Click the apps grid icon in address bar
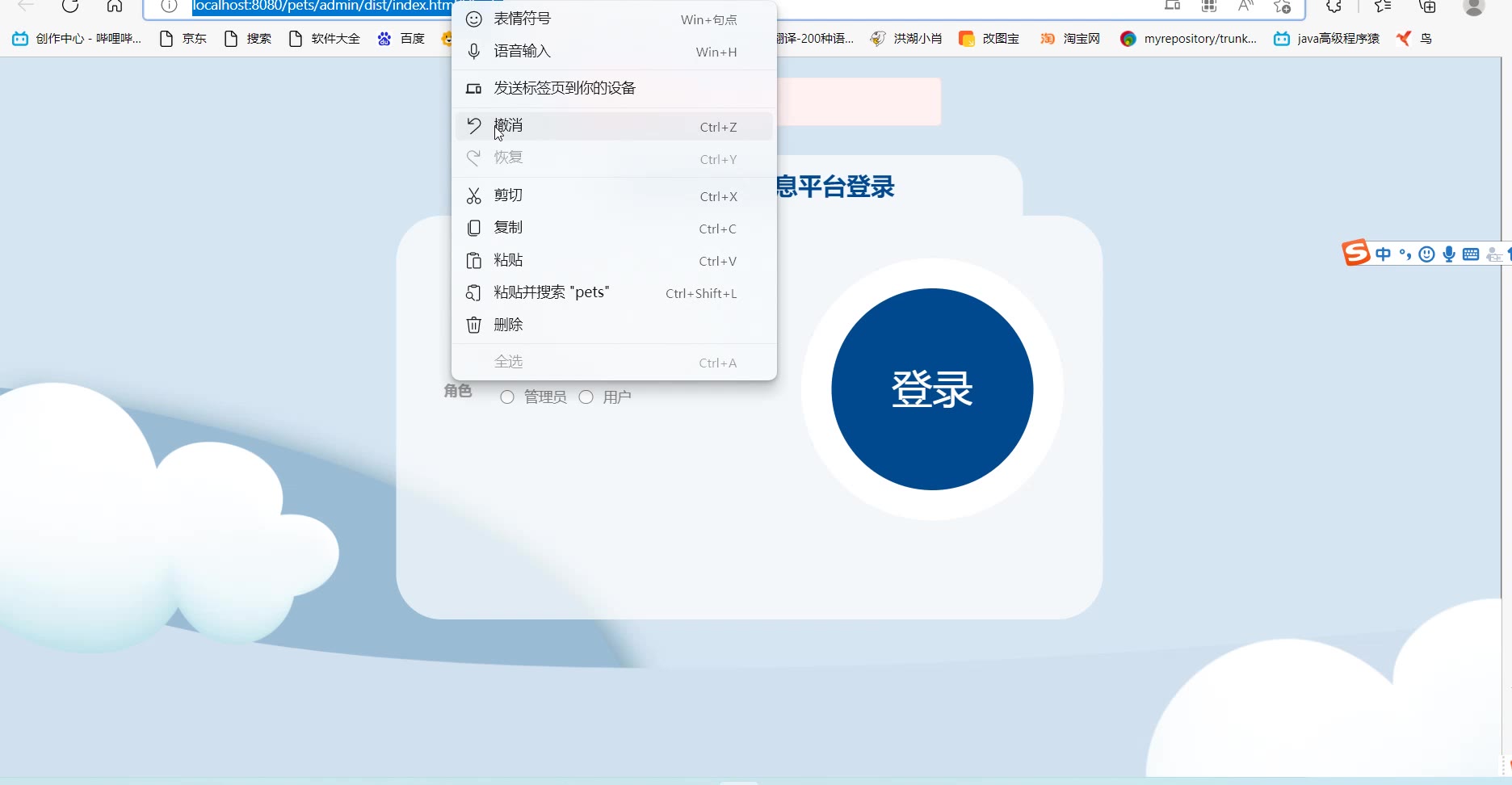This screenshot has height=785, width=1512. pos(1209,6)
